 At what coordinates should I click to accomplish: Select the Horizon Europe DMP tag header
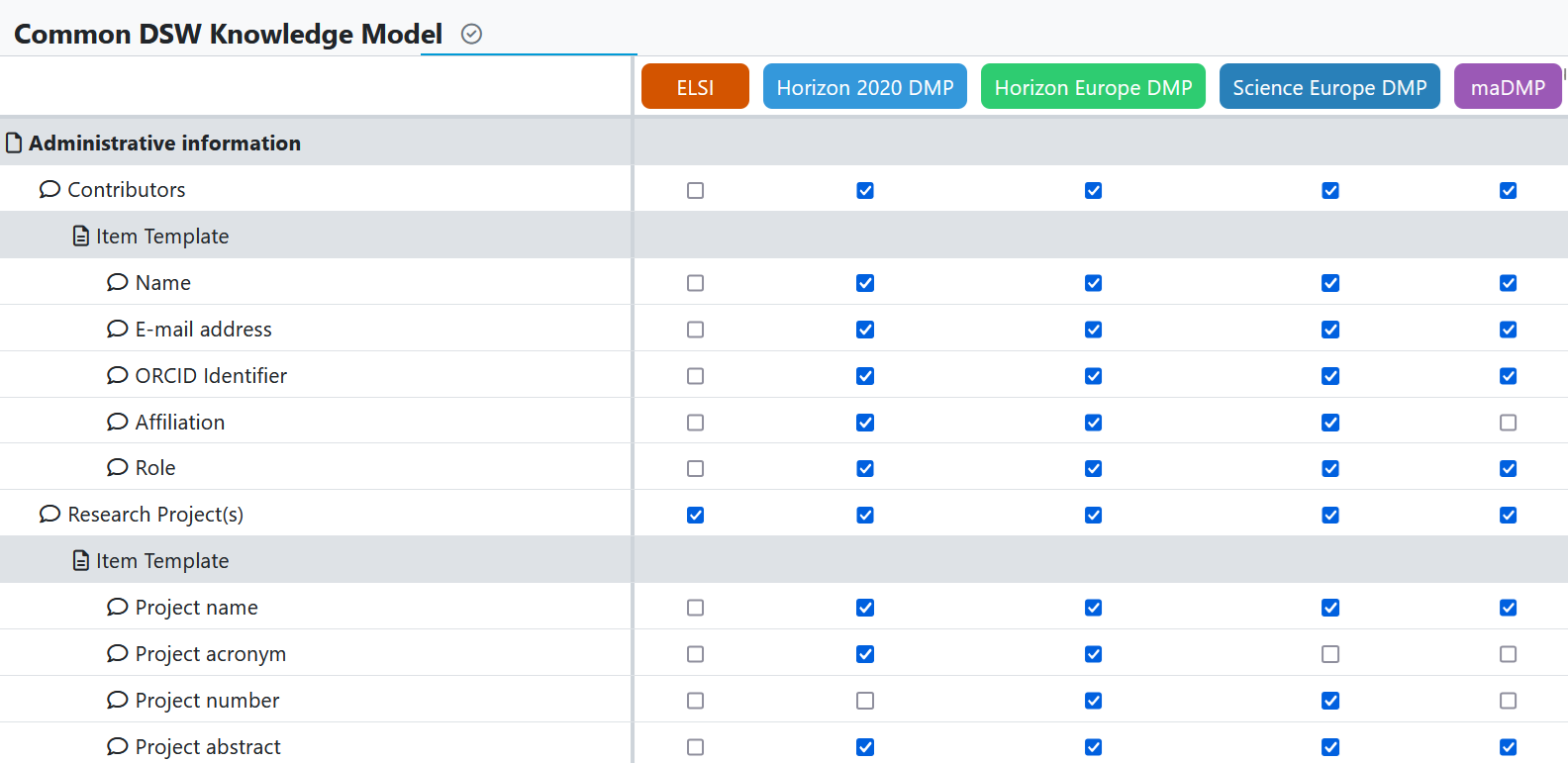coord(1093,86)
